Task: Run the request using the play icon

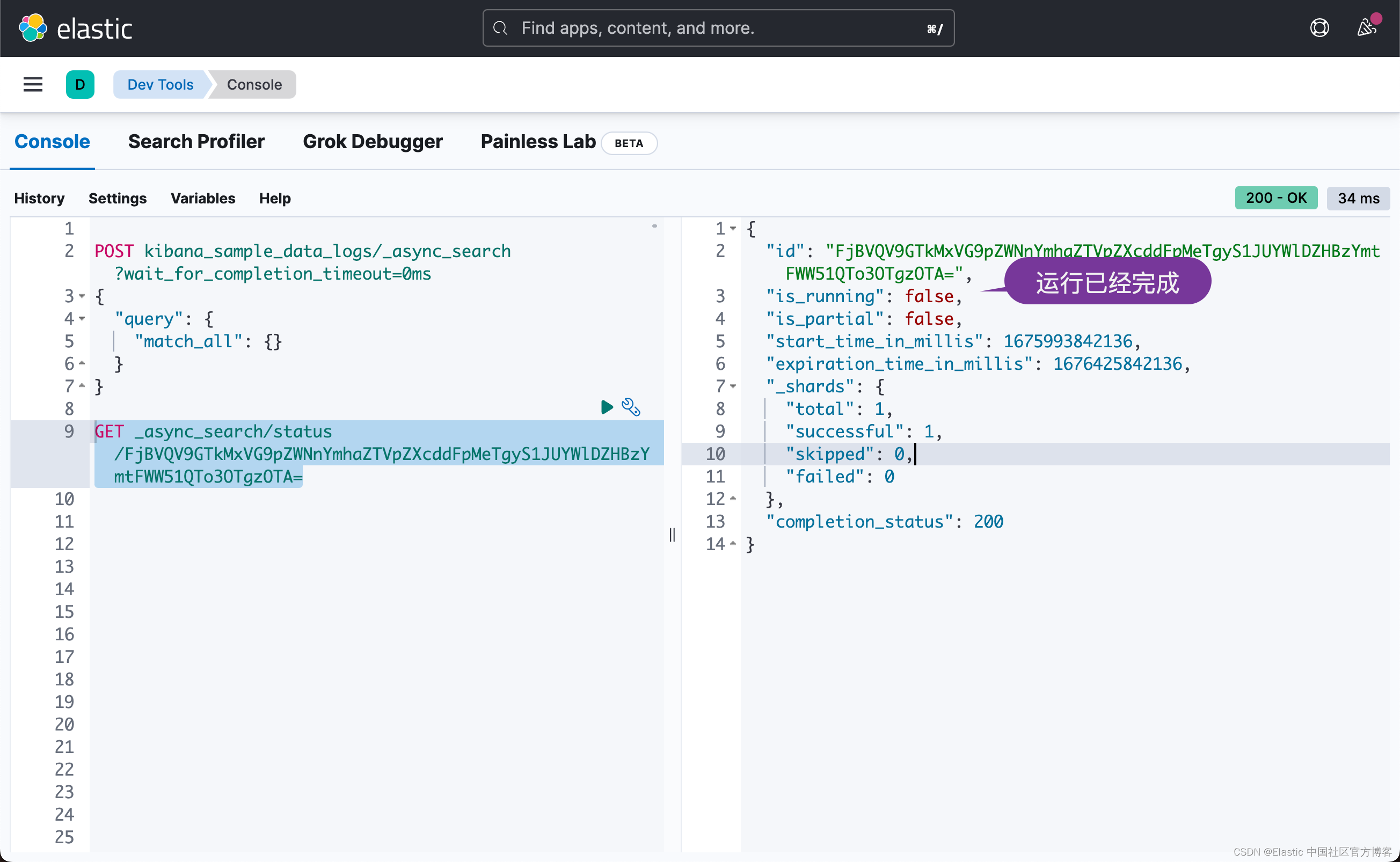Action: click(607, 406)
